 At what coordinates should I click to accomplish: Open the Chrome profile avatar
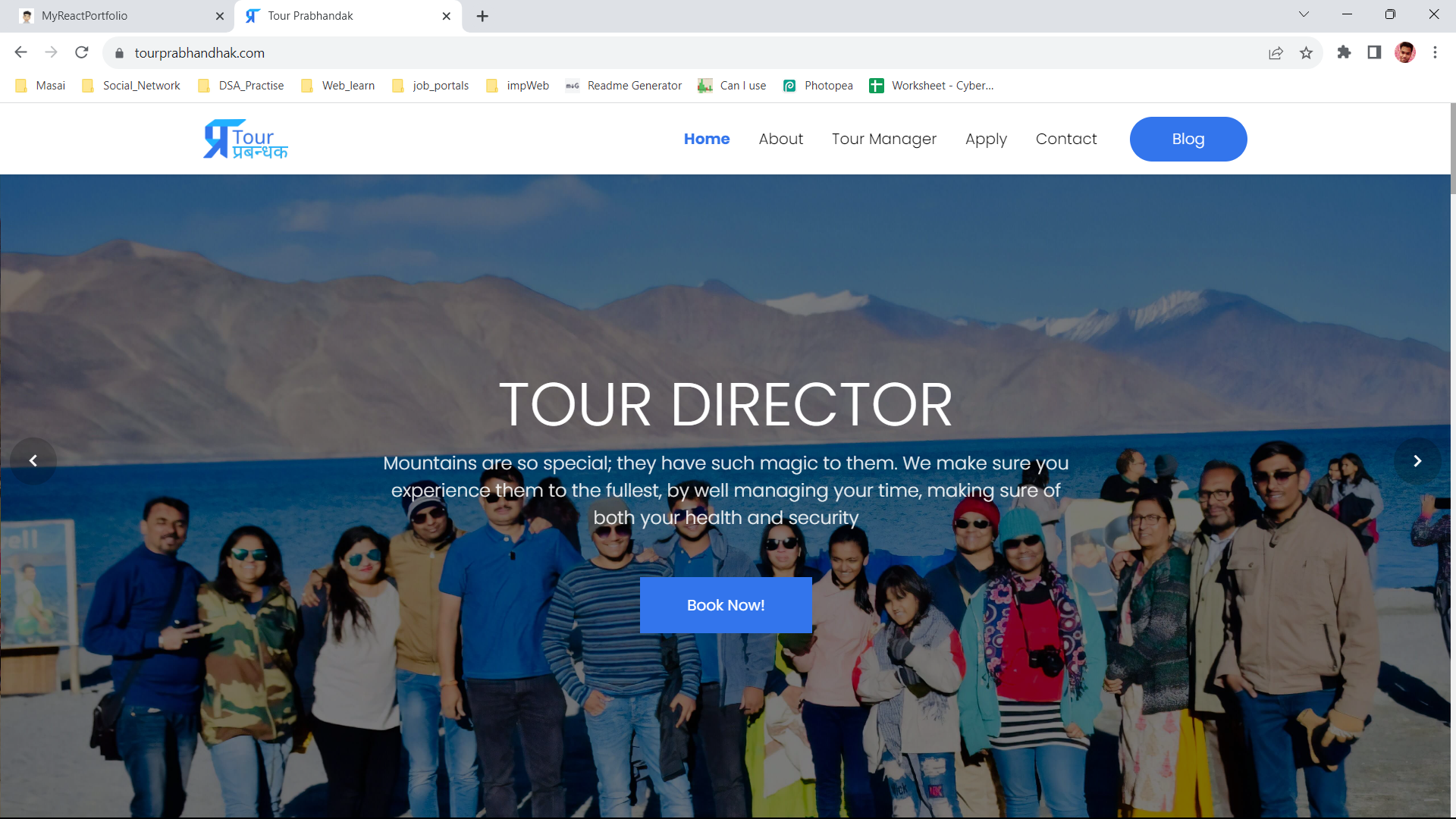[x=1404, y=53]
